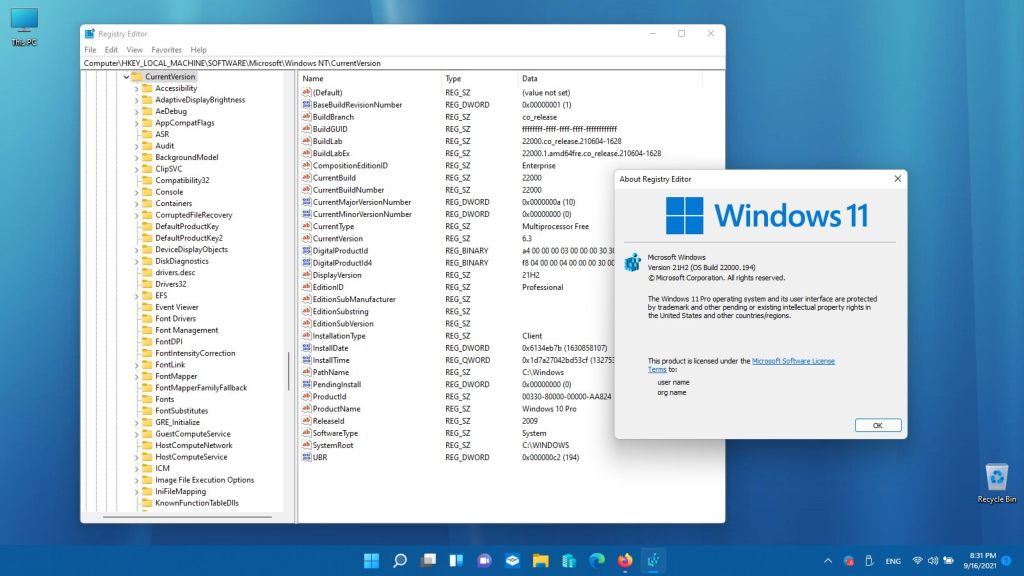Image resolution: width=1024 pixels, height=576 pixels.
Task: Open the Favorites menu
Action: (x=166, y=49)
